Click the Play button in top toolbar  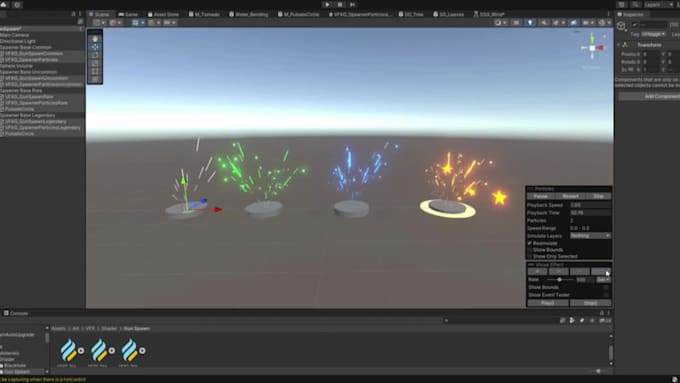327,4
